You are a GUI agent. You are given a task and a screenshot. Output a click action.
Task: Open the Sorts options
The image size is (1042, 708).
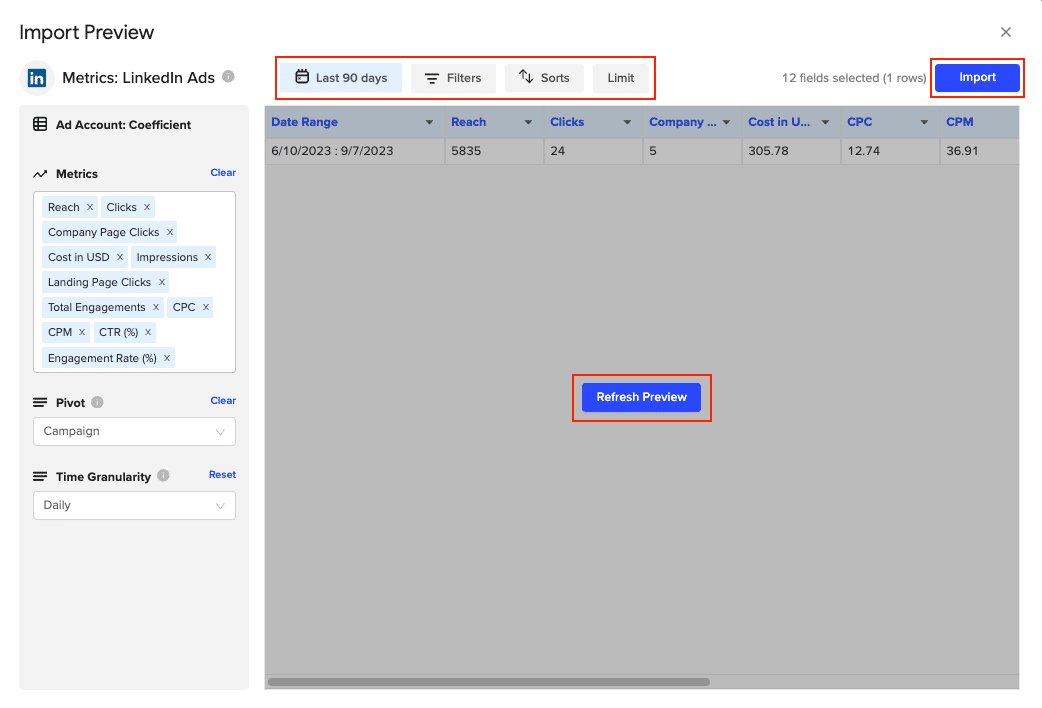[x=544, y=78]
